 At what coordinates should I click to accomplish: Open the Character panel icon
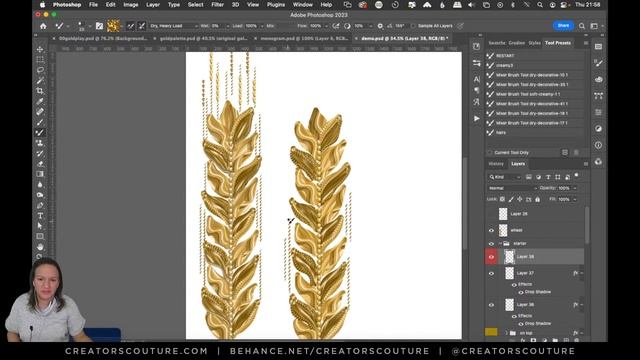(x=477, y=79)
